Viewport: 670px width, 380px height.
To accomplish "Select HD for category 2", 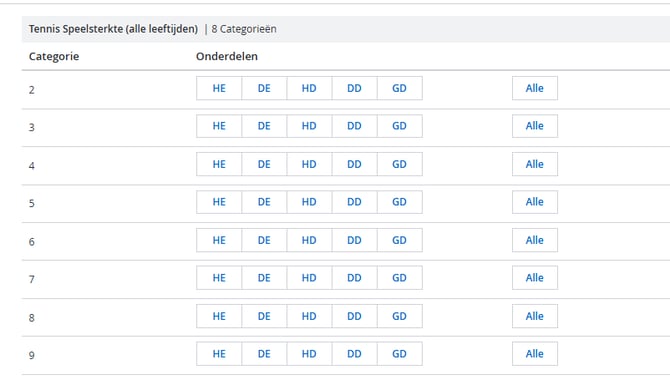I will (309, 88).
